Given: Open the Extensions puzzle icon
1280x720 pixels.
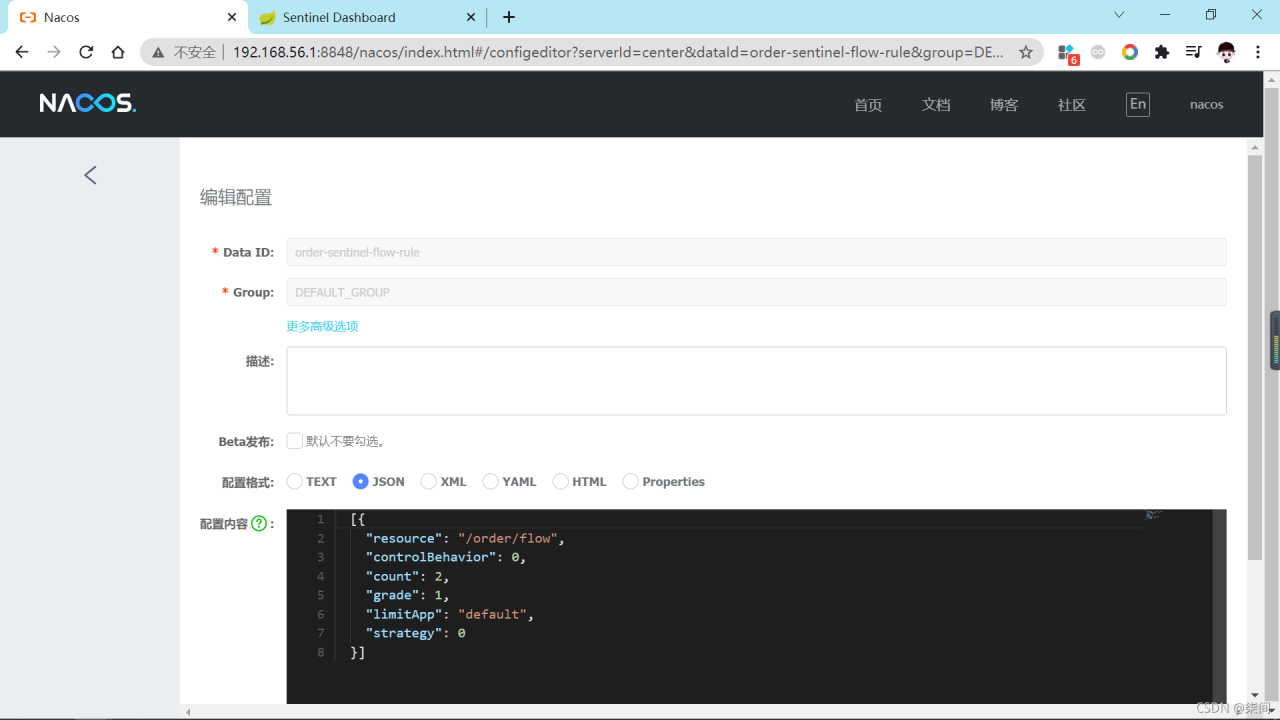Looking at the screenshot, I should (x=1161, y=52).
